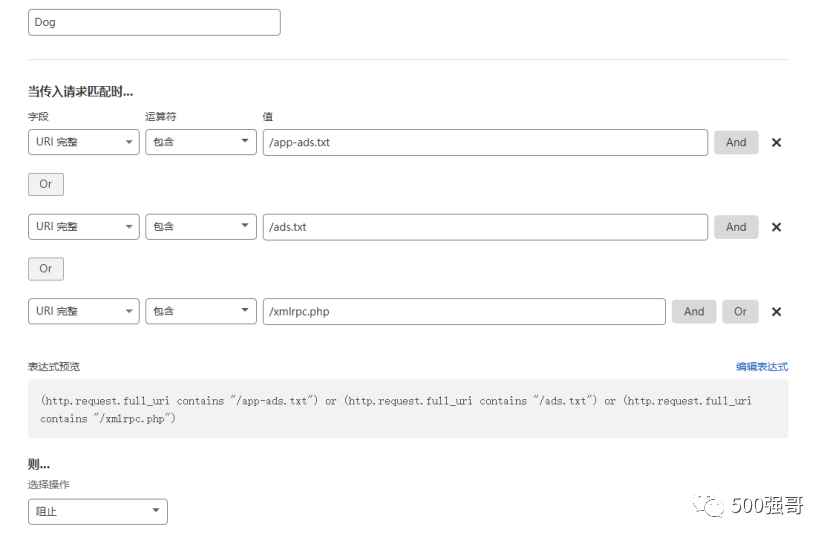
Task: Open the 编辑表达式 link
Action: click(762, 366)
